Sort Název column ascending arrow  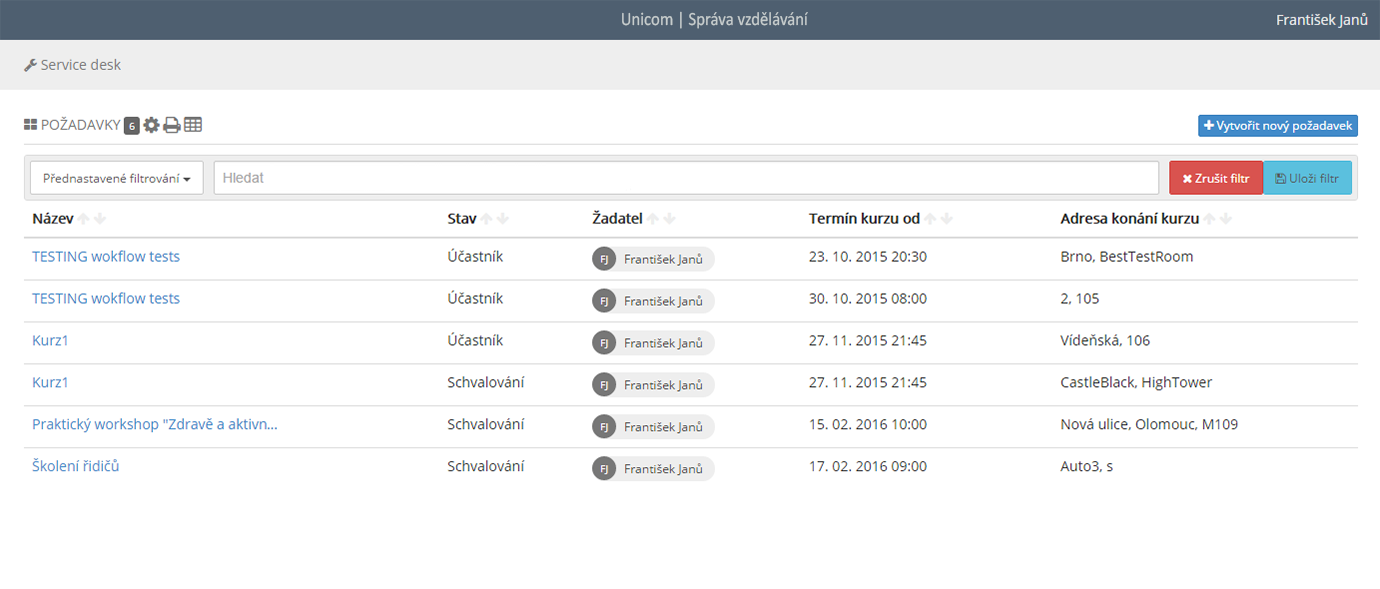(x=84, y=219)
